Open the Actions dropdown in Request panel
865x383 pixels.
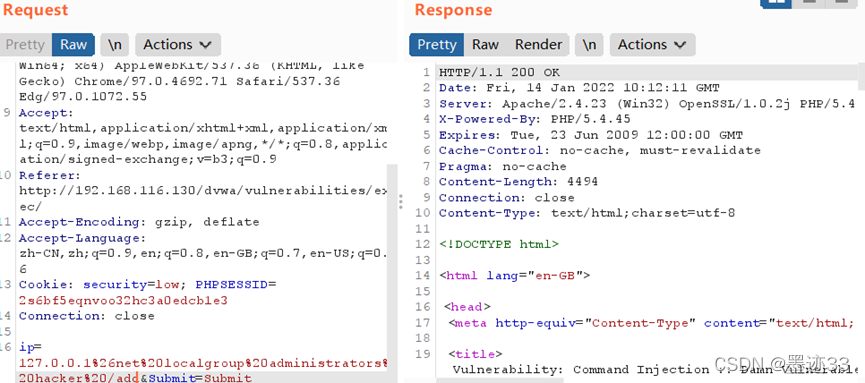pos(178,45)
